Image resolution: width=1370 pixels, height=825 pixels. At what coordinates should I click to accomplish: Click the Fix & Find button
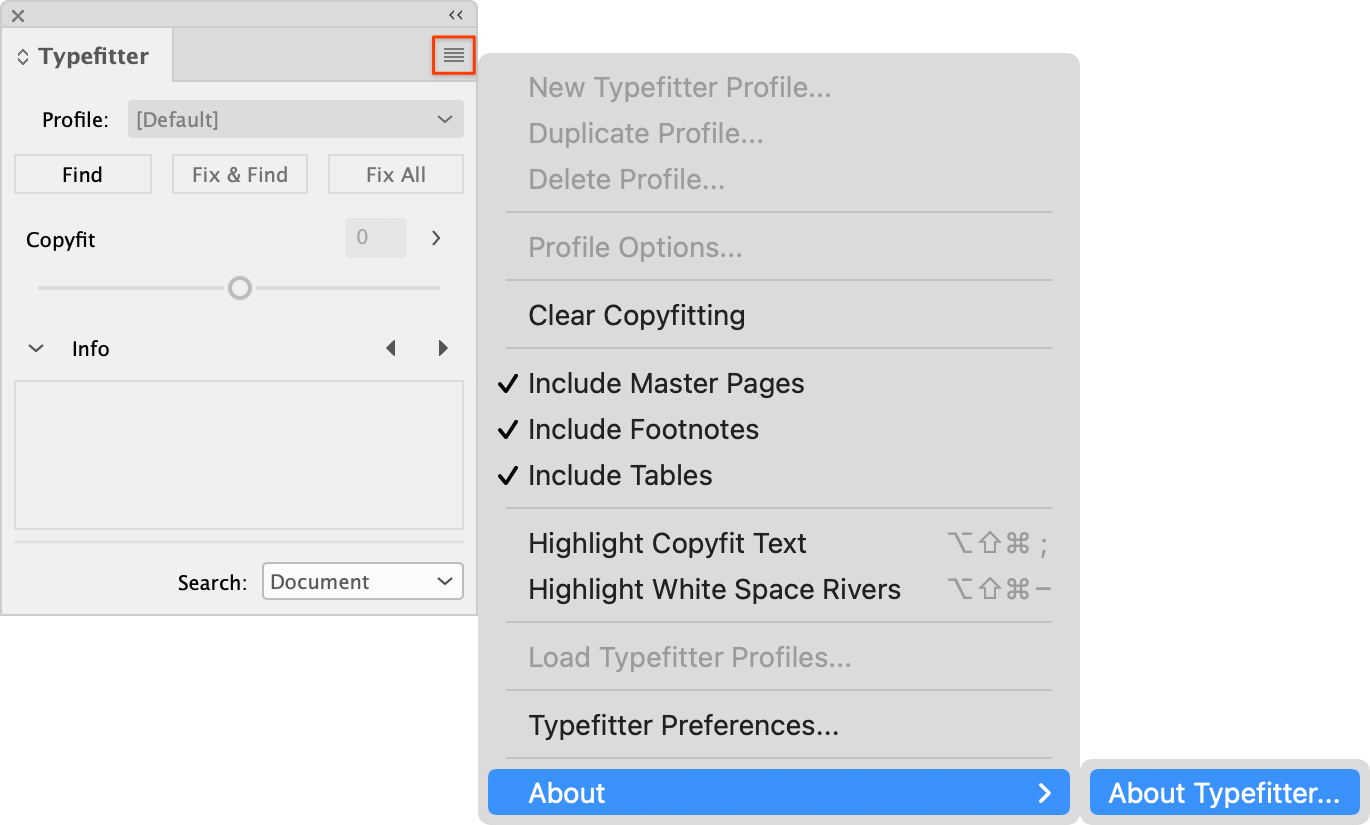(240, 174)
